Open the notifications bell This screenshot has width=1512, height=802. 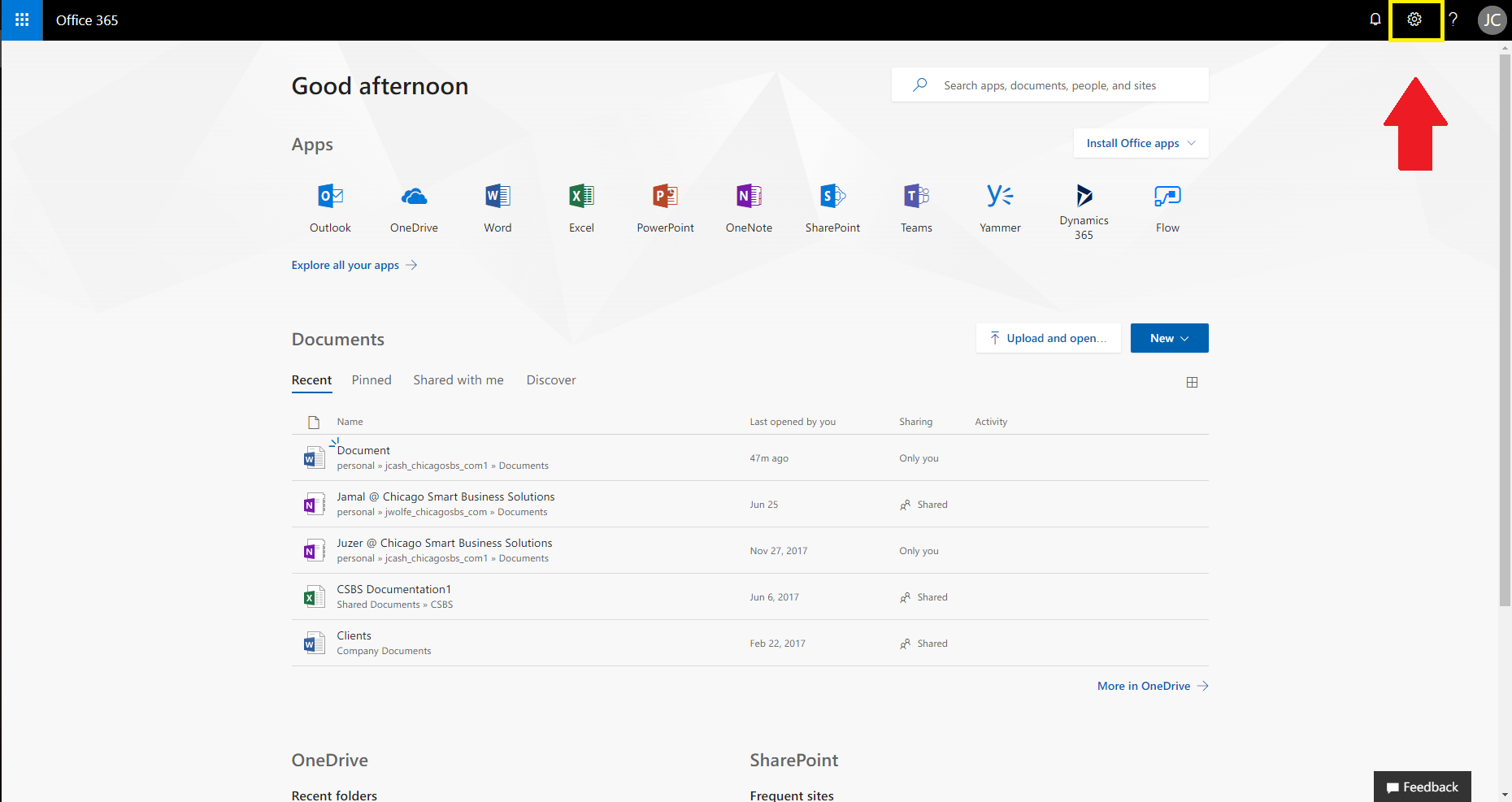(x=1375, y=20)
